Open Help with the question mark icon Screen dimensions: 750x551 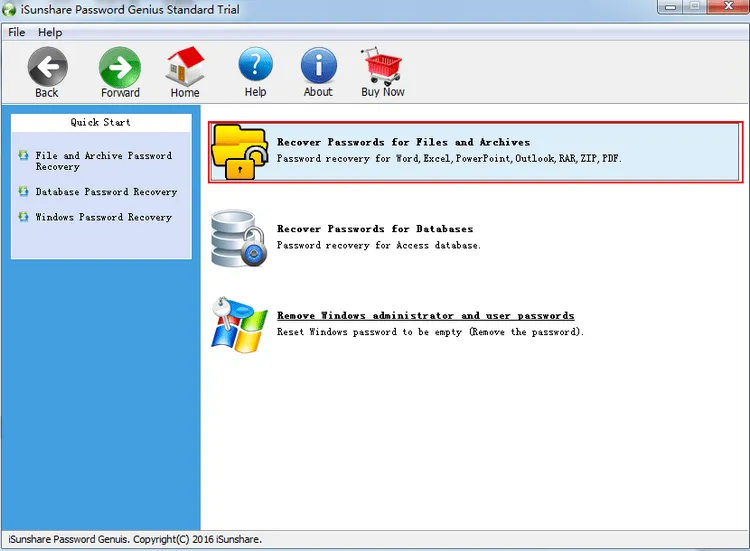click(255, 65)
